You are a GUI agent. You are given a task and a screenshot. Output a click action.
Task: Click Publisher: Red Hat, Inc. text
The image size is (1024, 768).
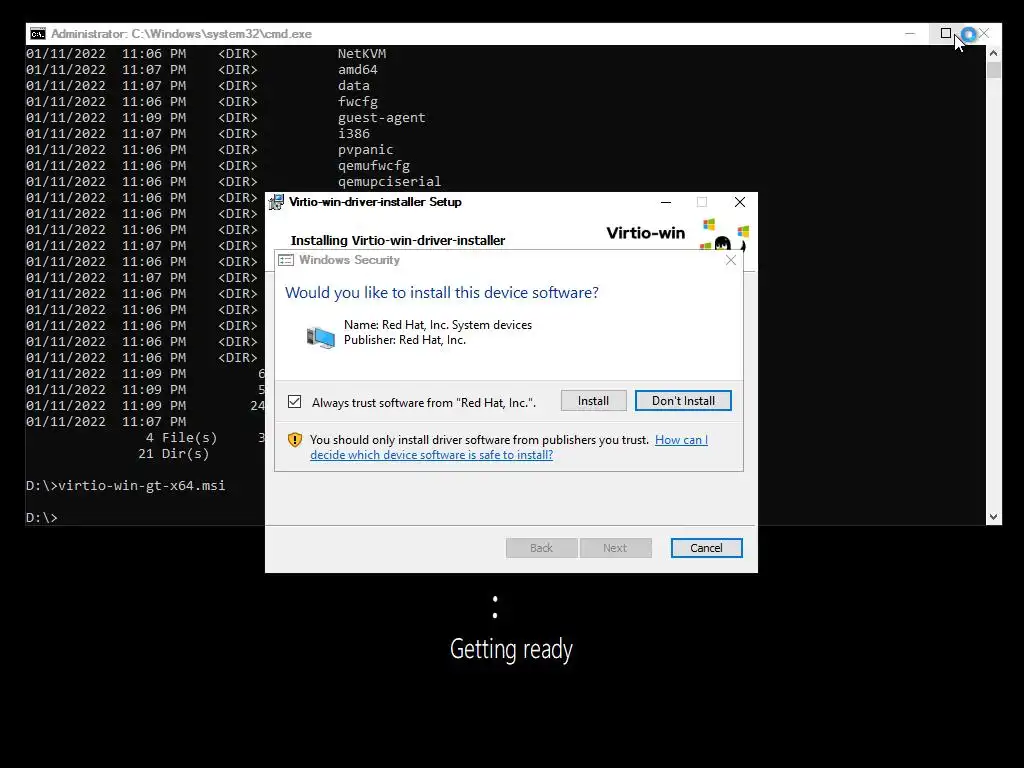pos(405,340)
